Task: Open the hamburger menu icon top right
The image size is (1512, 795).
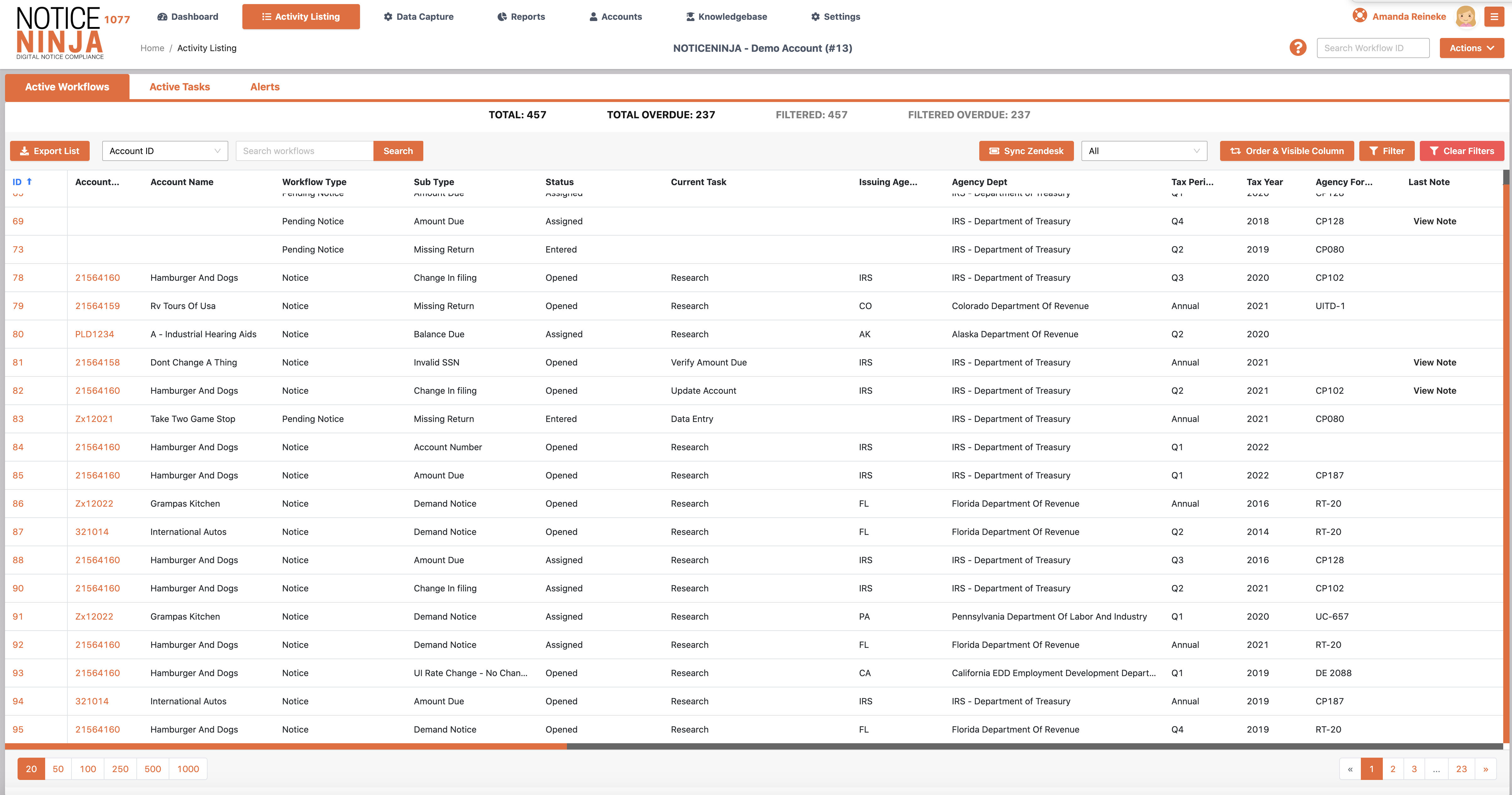Action: 1494,16
